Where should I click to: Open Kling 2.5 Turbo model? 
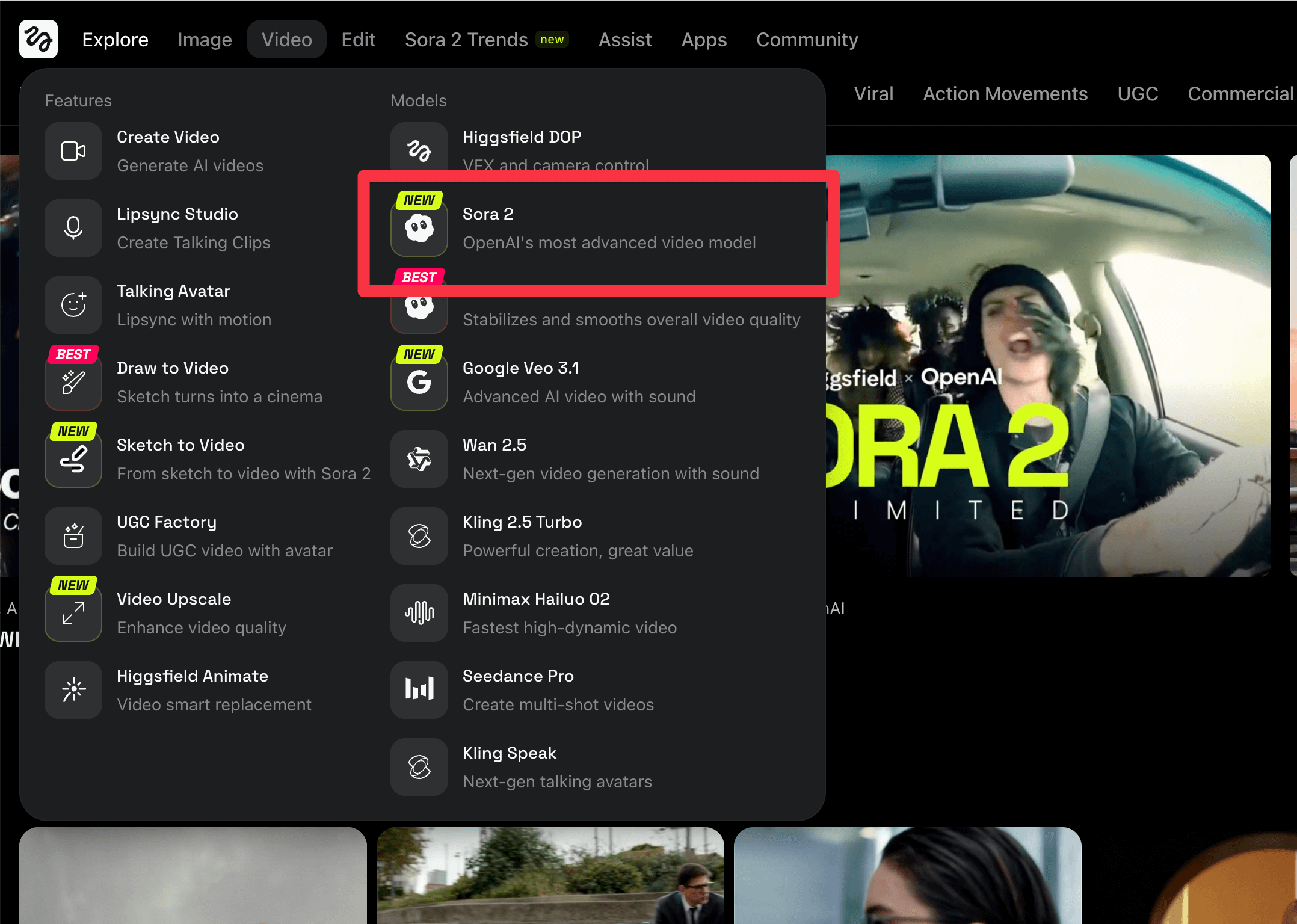click(522, 522)
